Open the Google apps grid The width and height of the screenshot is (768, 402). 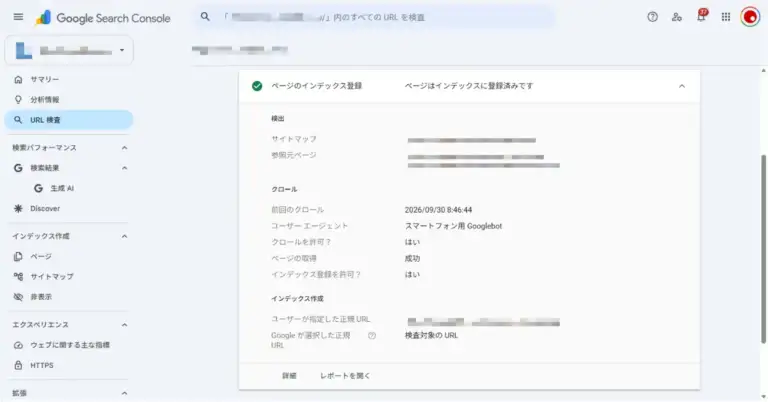pos(726,17)
